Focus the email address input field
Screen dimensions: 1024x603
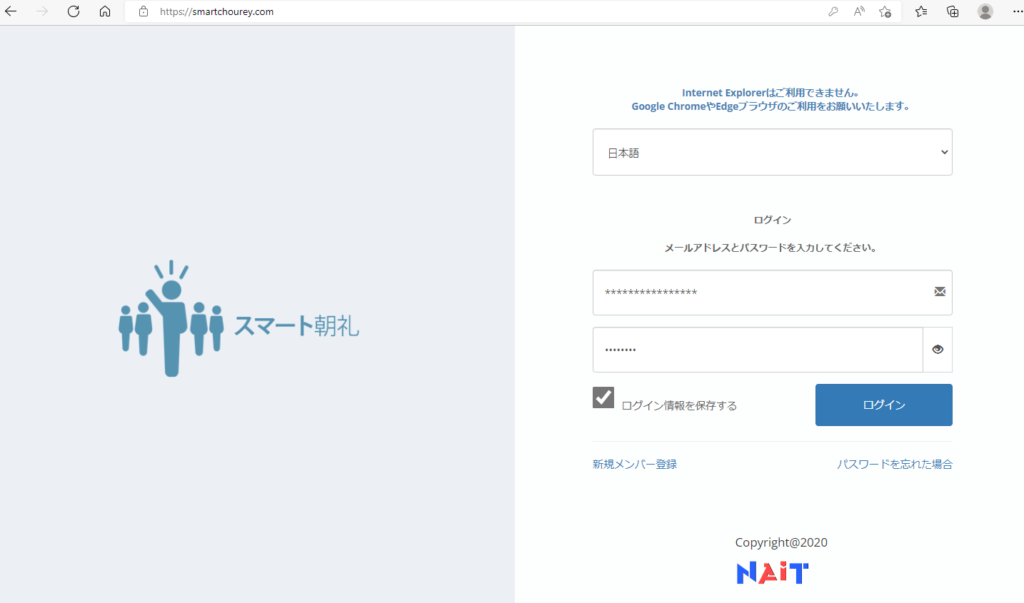[773, 293]
